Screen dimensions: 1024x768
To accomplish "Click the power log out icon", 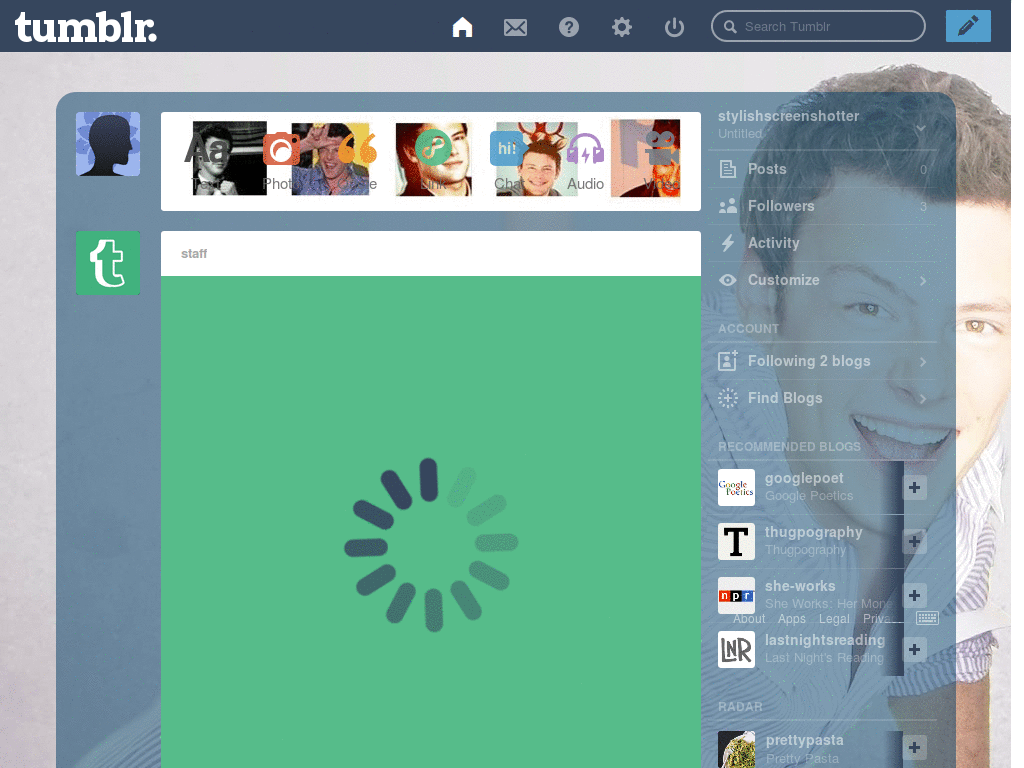I will pyautogui.click(x=674, y=27).
